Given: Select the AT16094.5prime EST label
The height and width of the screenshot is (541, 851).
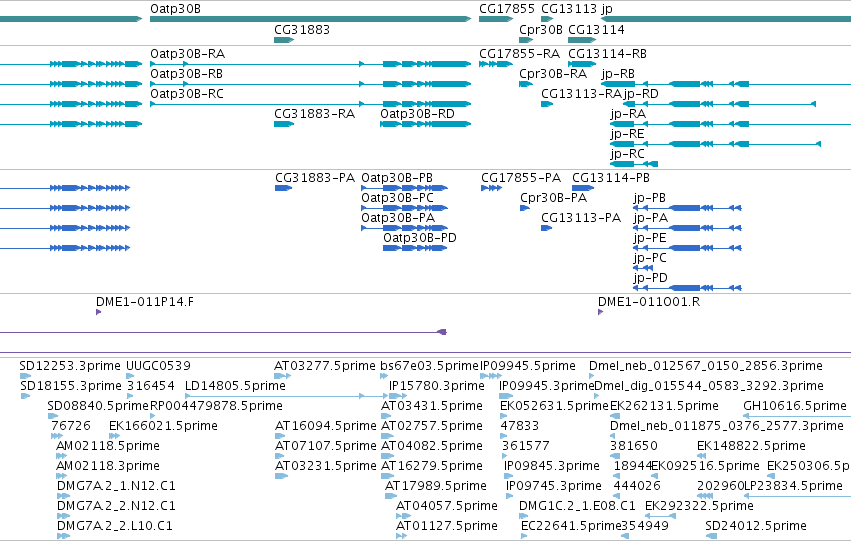Looking at the screenshot, I should point(326,427).
